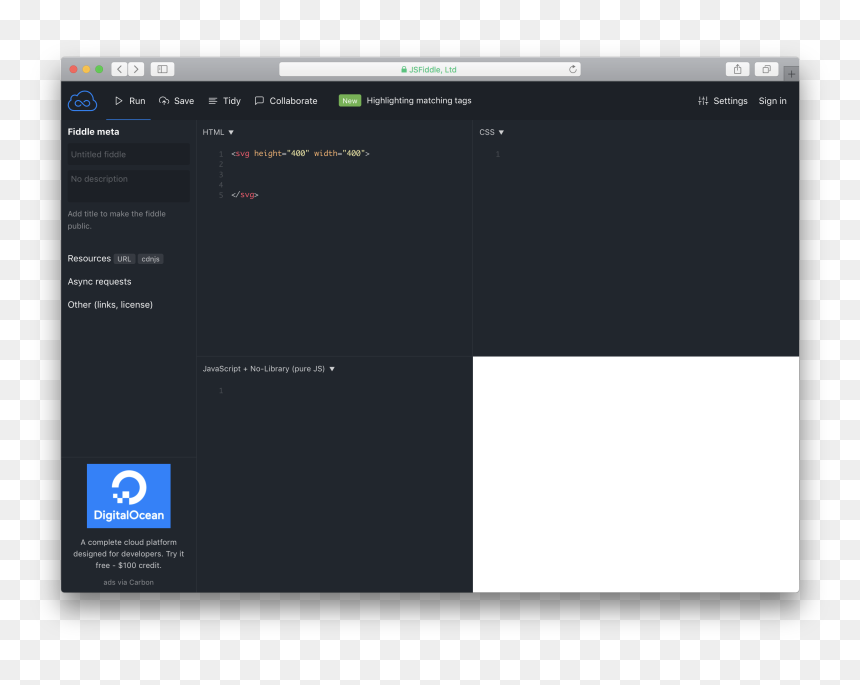The width and height of the screenshot is (860, 685).
Task: Tidy up the code
Action: [225, 101]
